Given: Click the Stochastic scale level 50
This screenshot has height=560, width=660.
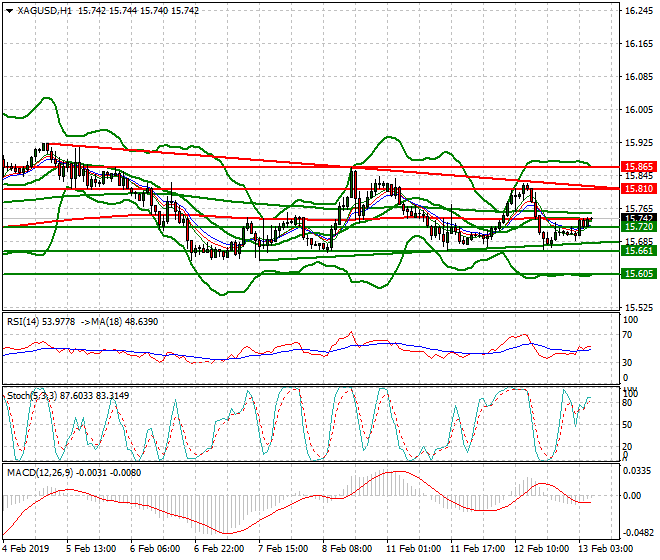Looking at the screenshot, I should tap(627, 424).
